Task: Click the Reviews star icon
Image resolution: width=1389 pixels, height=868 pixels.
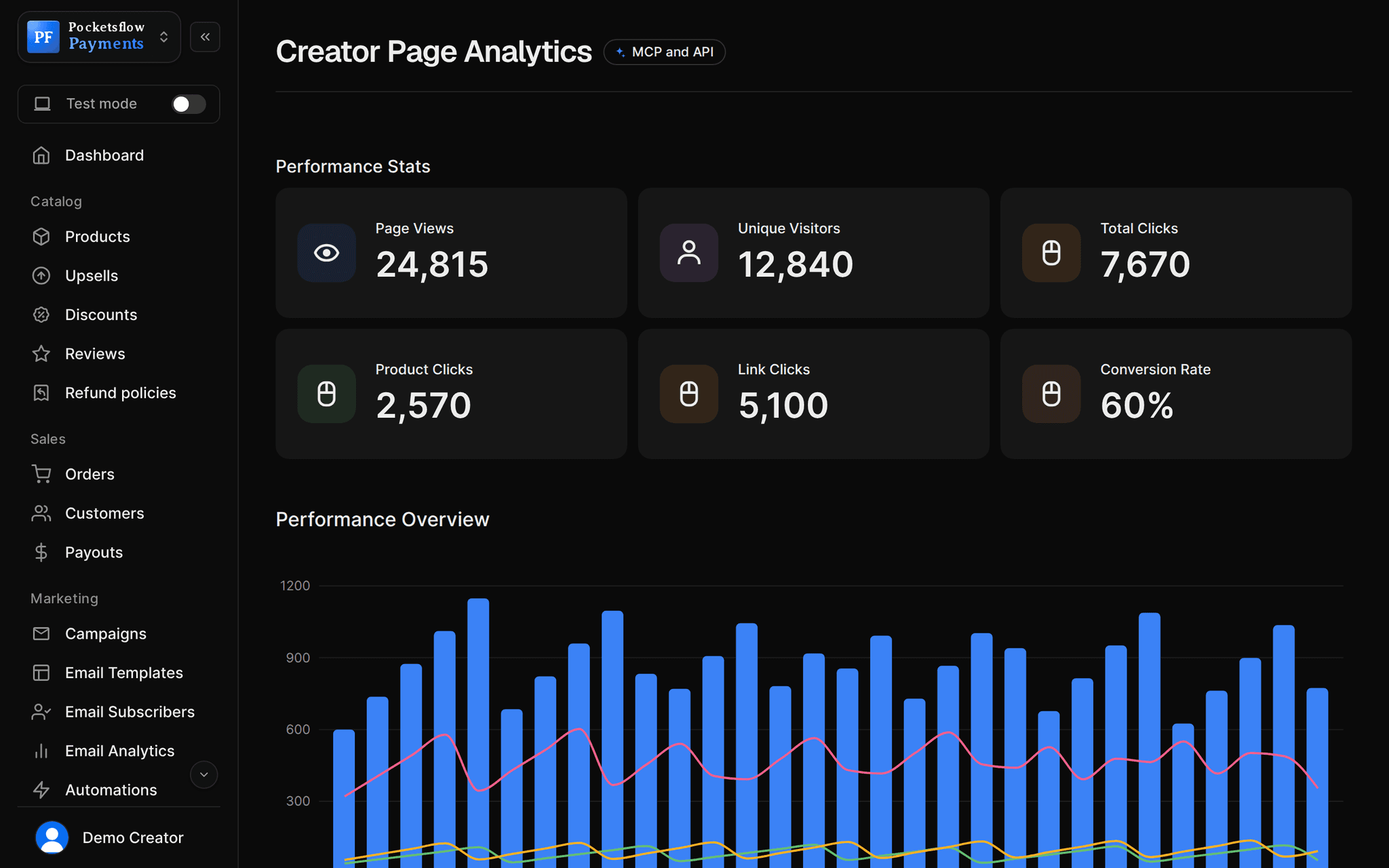Action: click(x=41, y=354)
